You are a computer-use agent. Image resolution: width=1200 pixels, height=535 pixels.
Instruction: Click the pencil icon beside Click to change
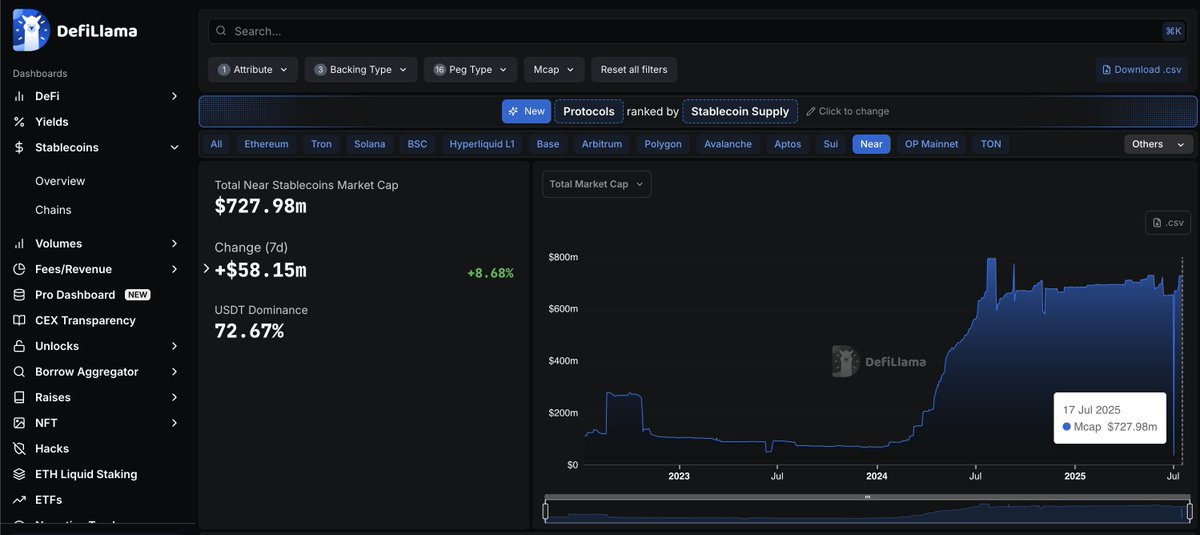pyautogui.click(x=811, y=111)
